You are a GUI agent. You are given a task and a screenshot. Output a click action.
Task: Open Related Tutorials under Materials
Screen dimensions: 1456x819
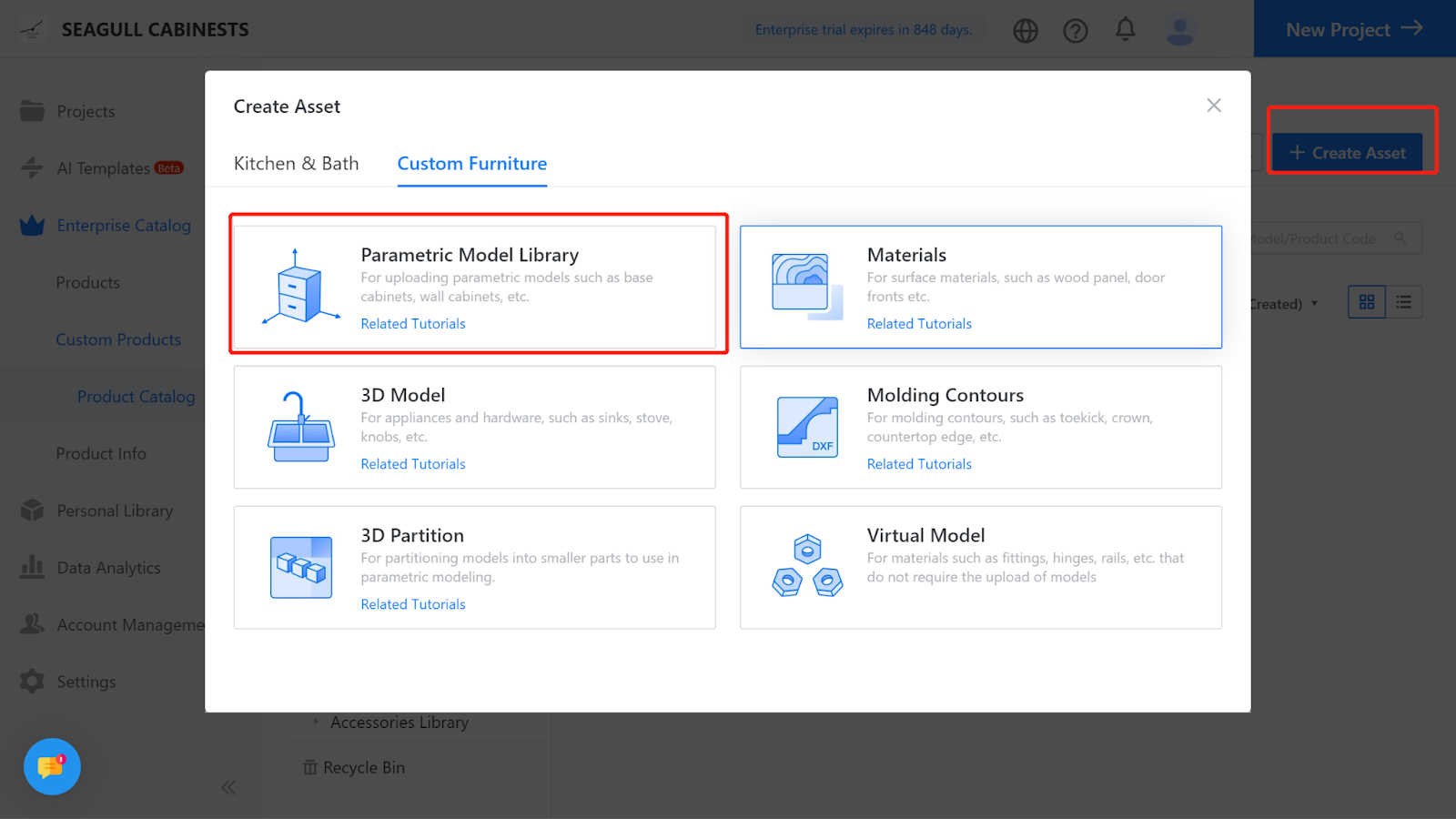919,324
